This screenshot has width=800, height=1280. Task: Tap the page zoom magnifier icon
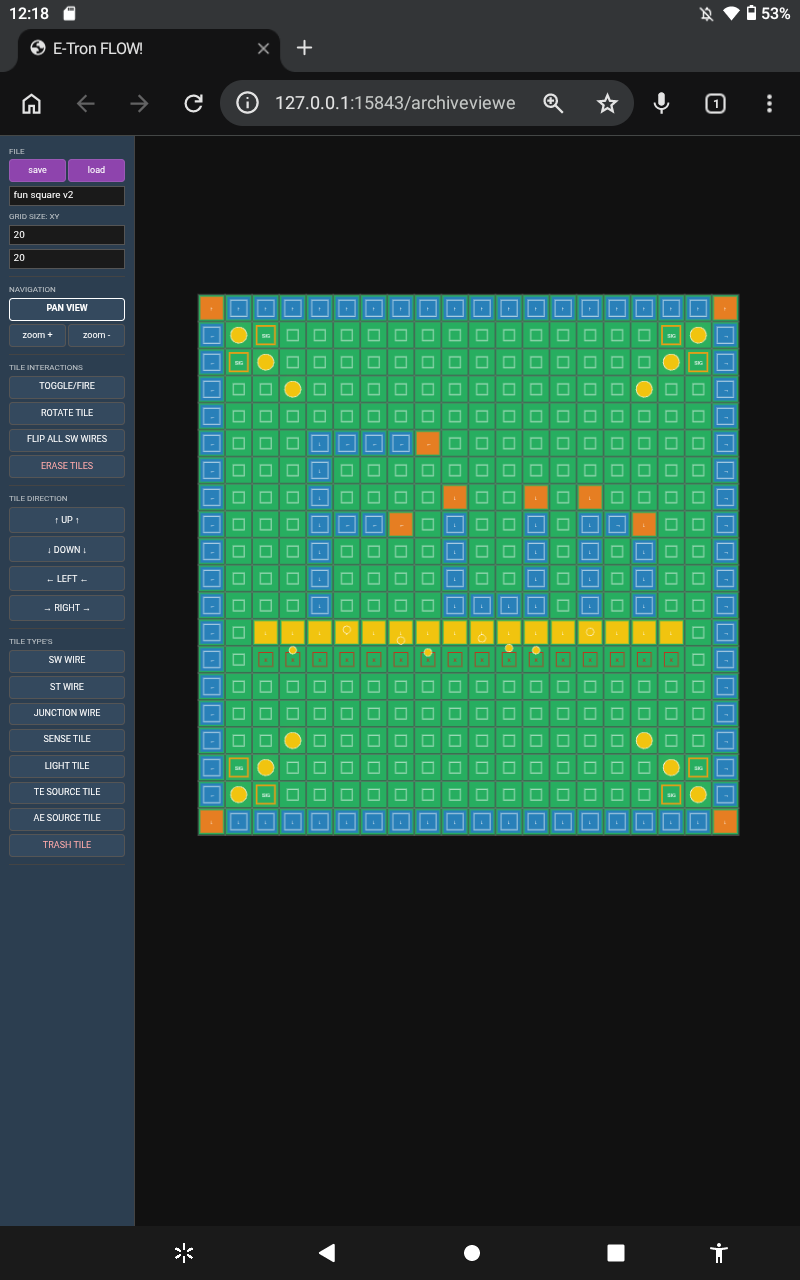point(553,103)
